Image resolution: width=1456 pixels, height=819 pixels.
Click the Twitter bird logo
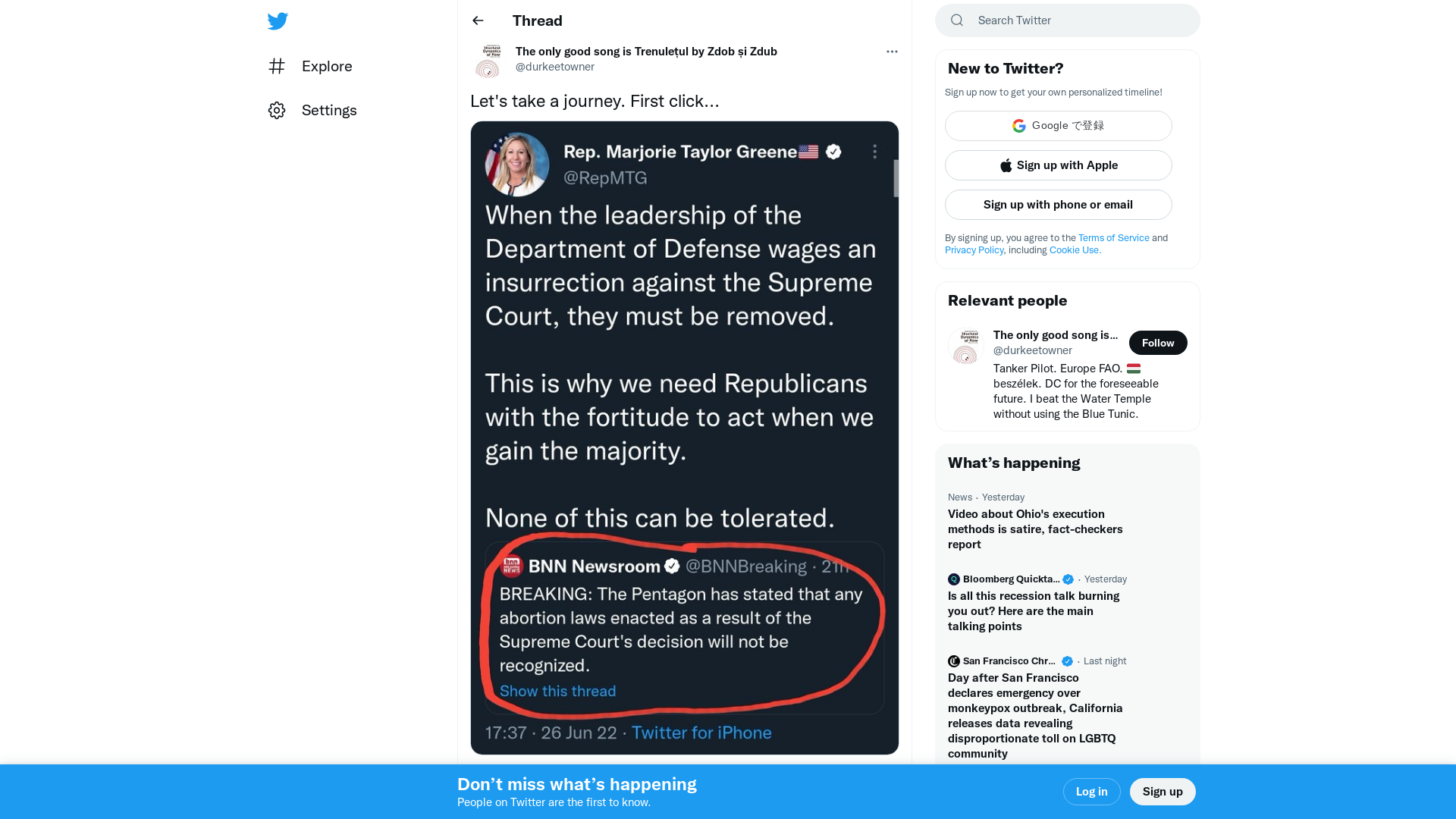tap(278, 21)
